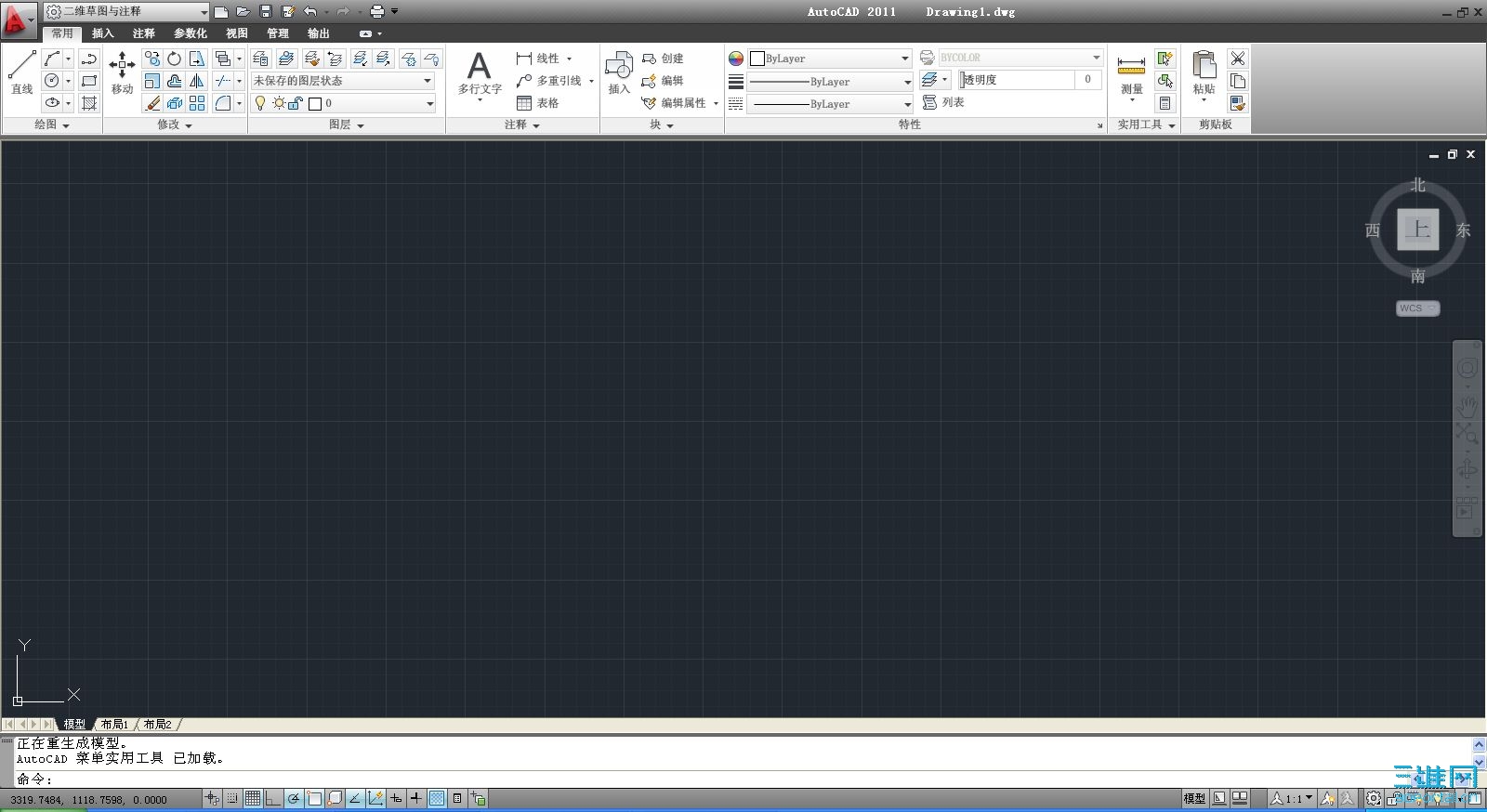The height and width of the screenshot is (812, 1487).
Task: Expand the 绘图 panel title
Action: point(52,124)
